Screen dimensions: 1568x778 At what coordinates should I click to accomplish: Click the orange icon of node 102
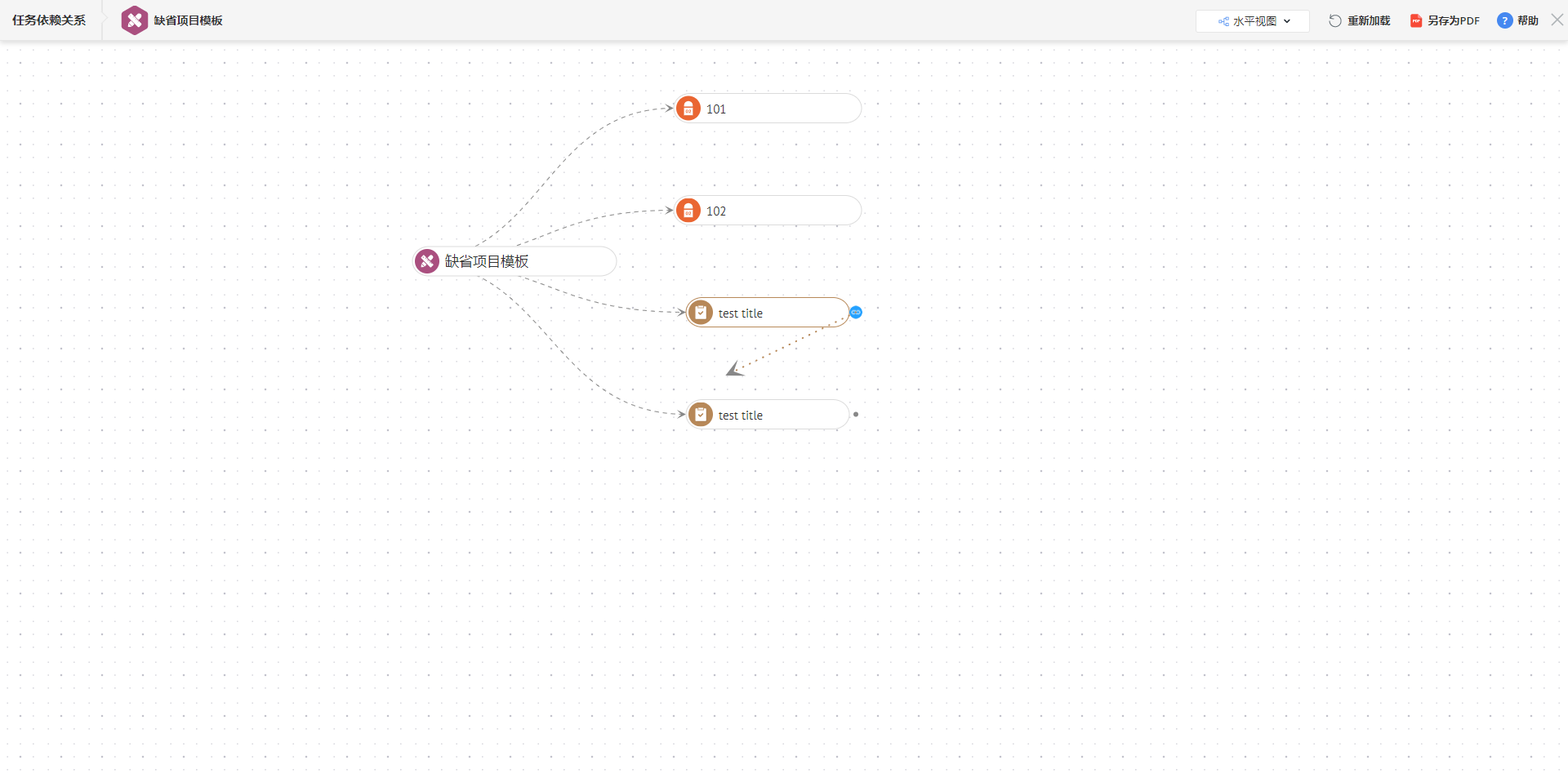click(688, 211)
